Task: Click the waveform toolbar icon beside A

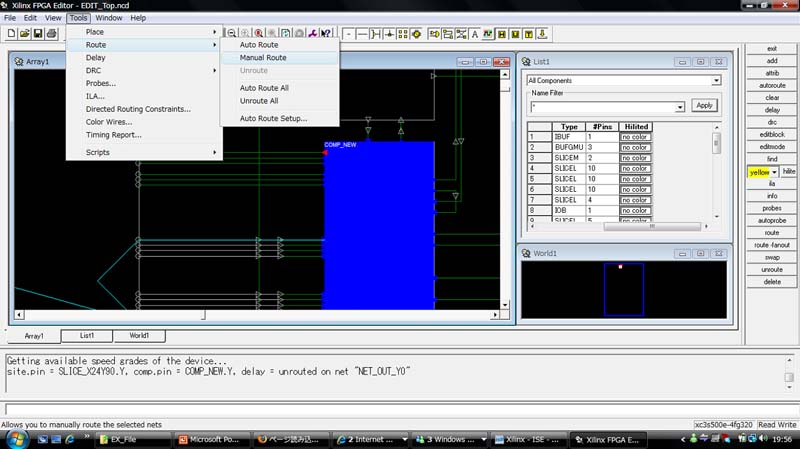Action: click(x=488, y=34)
